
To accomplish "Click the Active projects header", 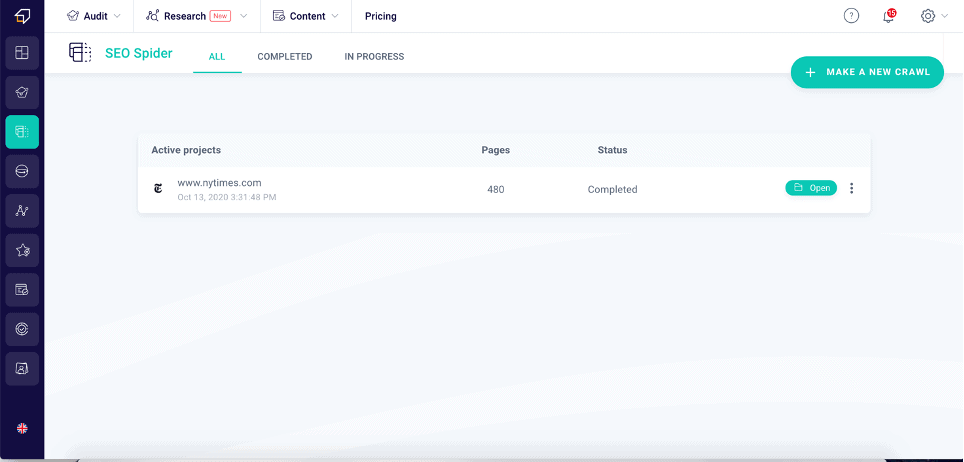I will [186, 150].
